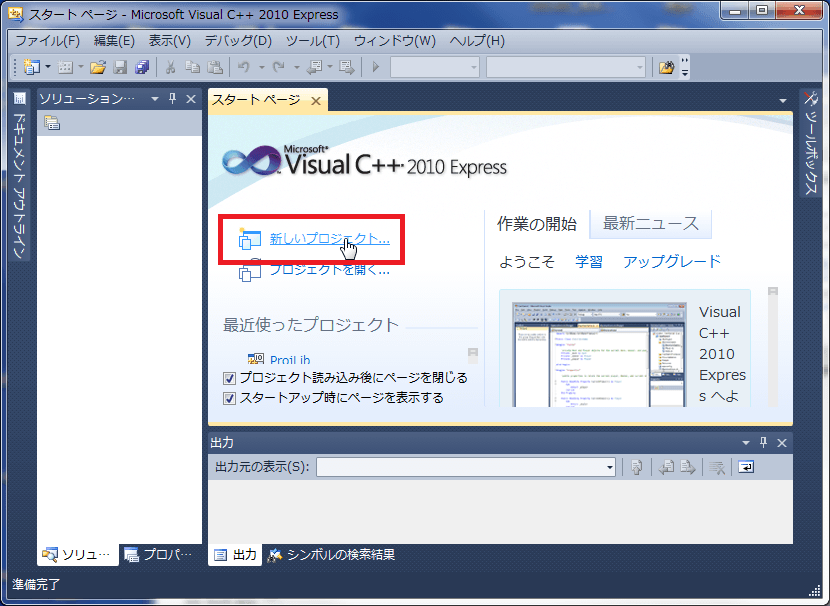Viewport: 830px width, 606px height.
Task: Toggle word wrap in the 出力 toolbar
Action: pyautogui.click(x=746, y=467)
